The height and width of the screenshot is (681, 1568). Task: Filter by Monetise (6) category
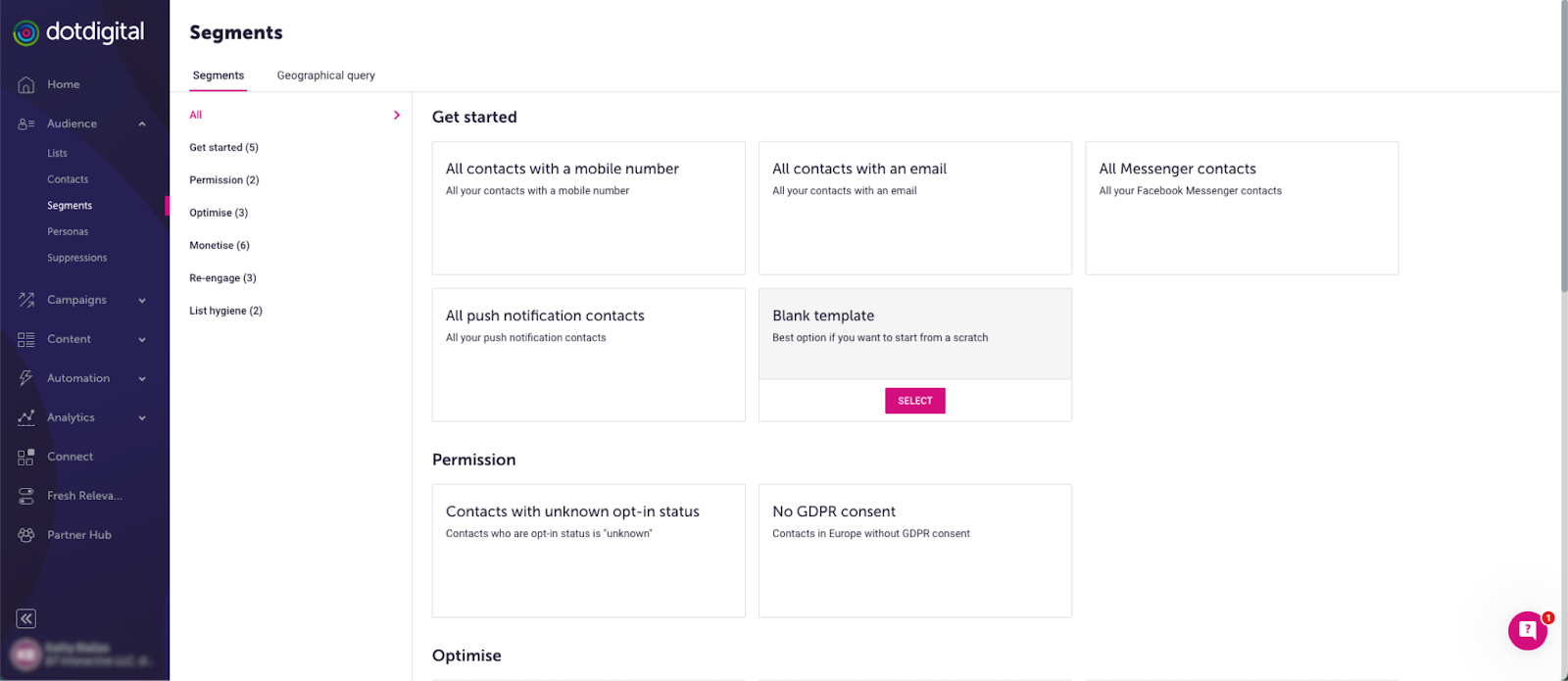click(x=220, y=246)
